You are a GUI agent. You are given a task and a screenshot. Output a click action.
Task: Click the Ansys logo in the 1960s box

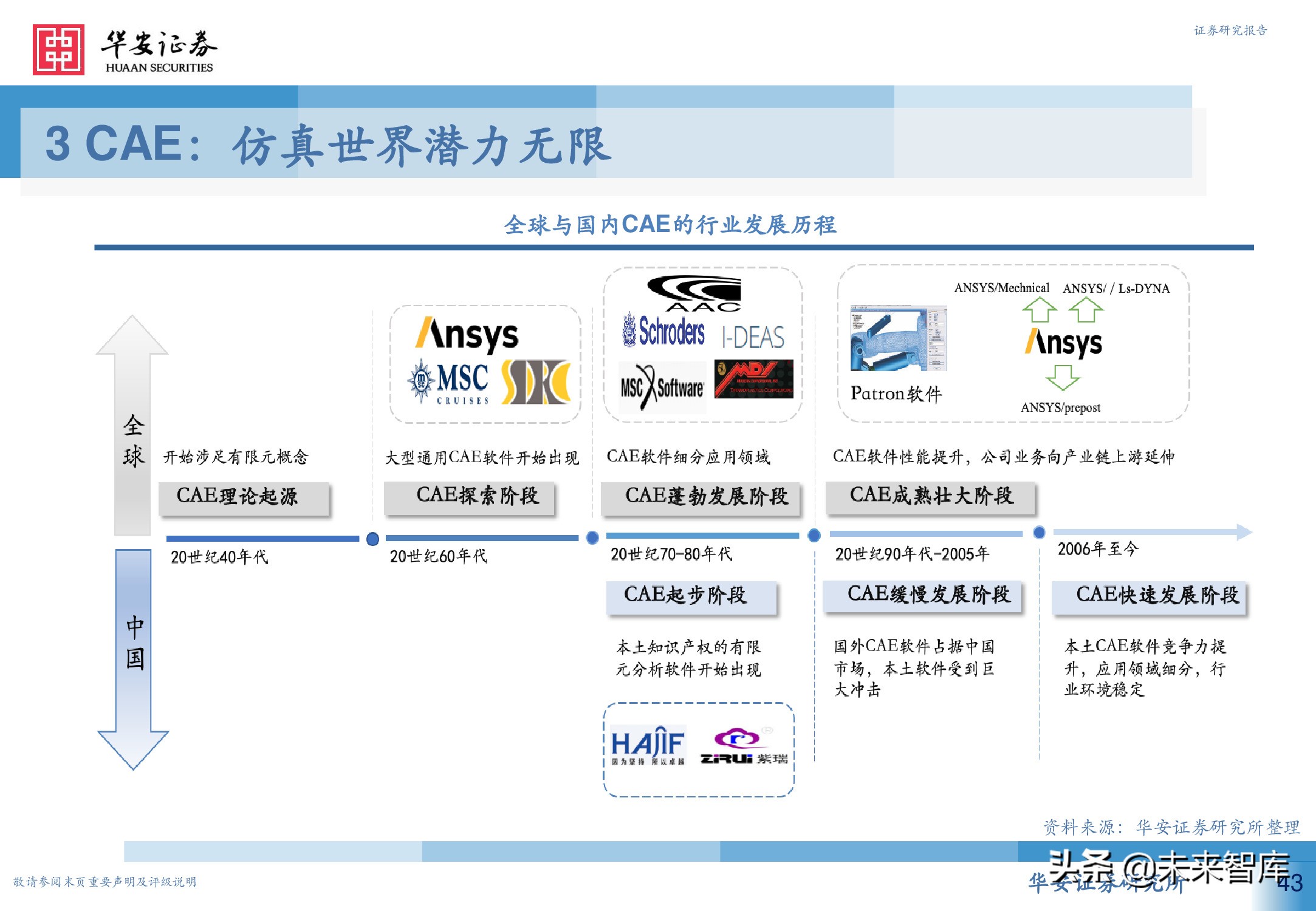467,335
